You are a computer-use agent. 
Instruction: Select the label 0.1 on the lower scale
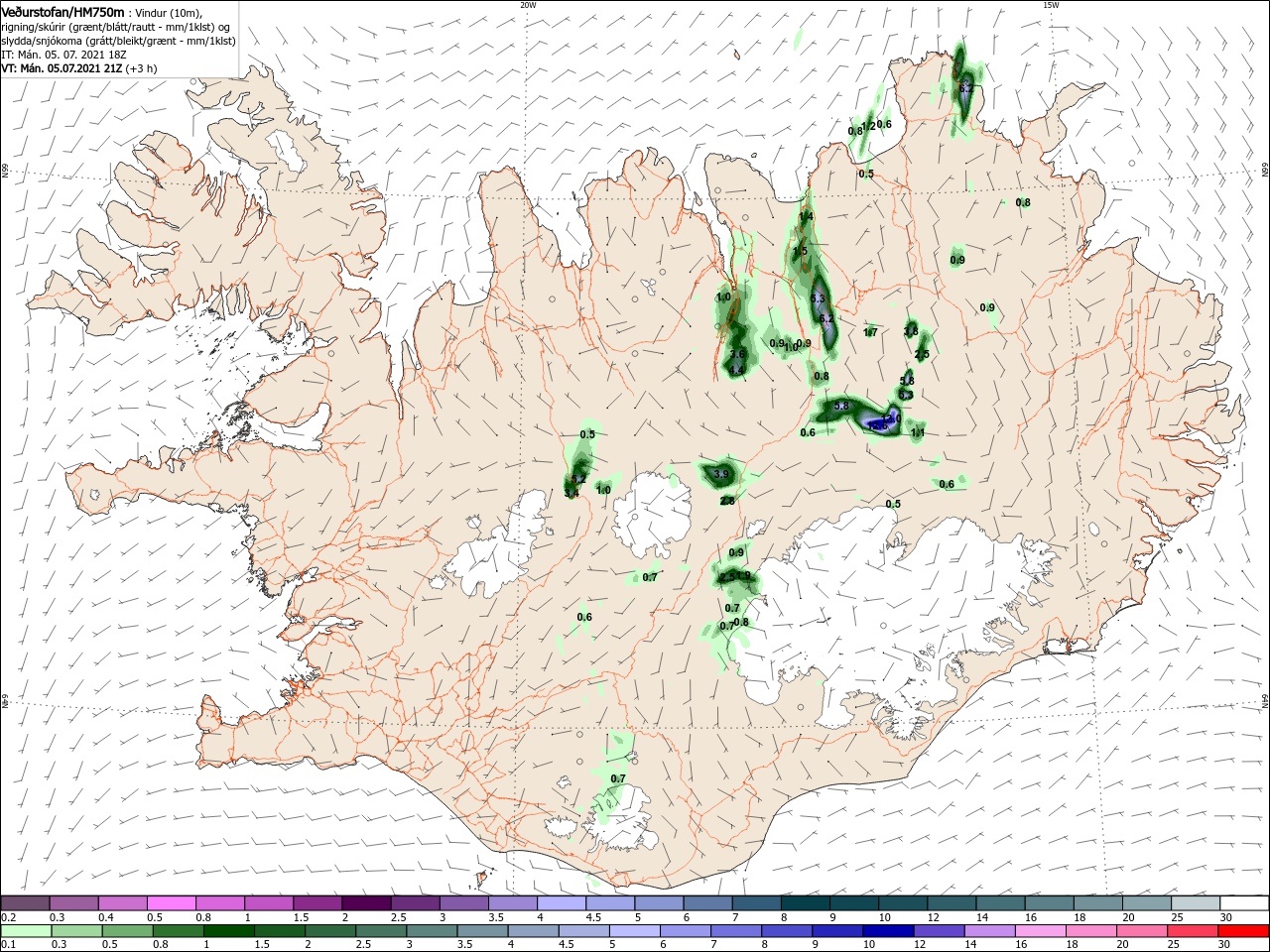pyautogui.click(x=9, y=945)
